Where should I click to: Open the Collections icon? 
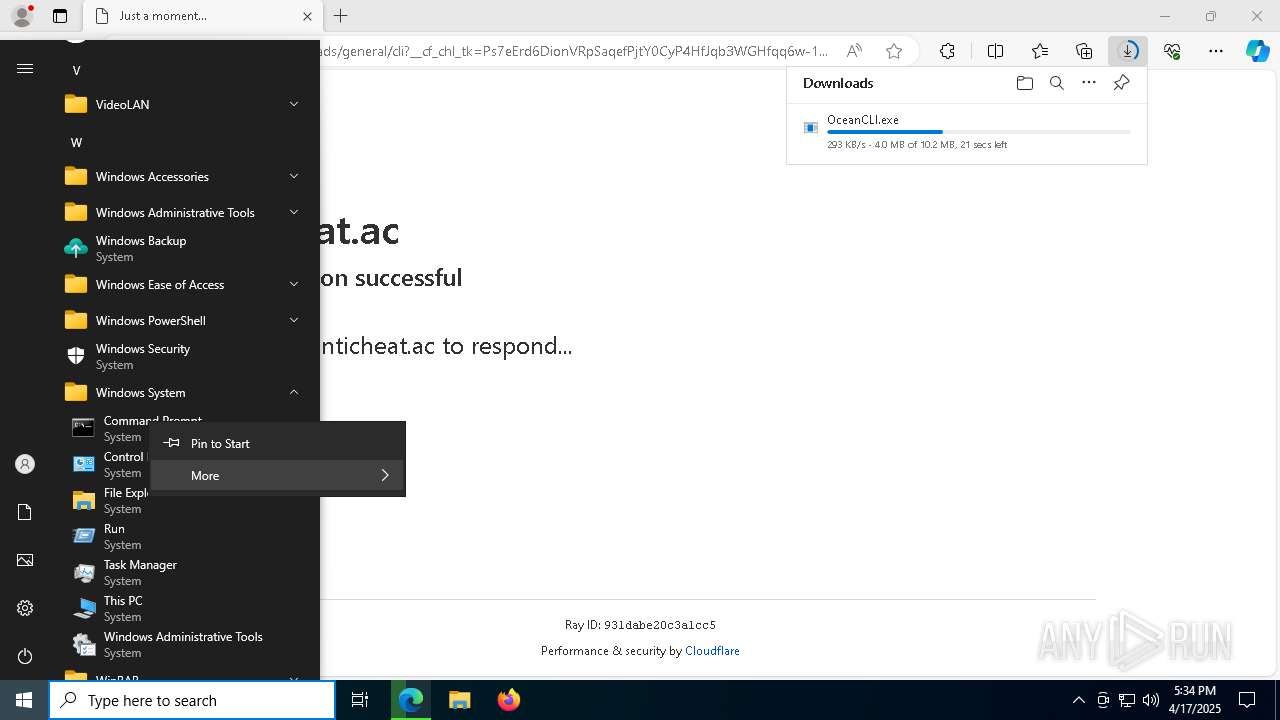click(1084, 51)
